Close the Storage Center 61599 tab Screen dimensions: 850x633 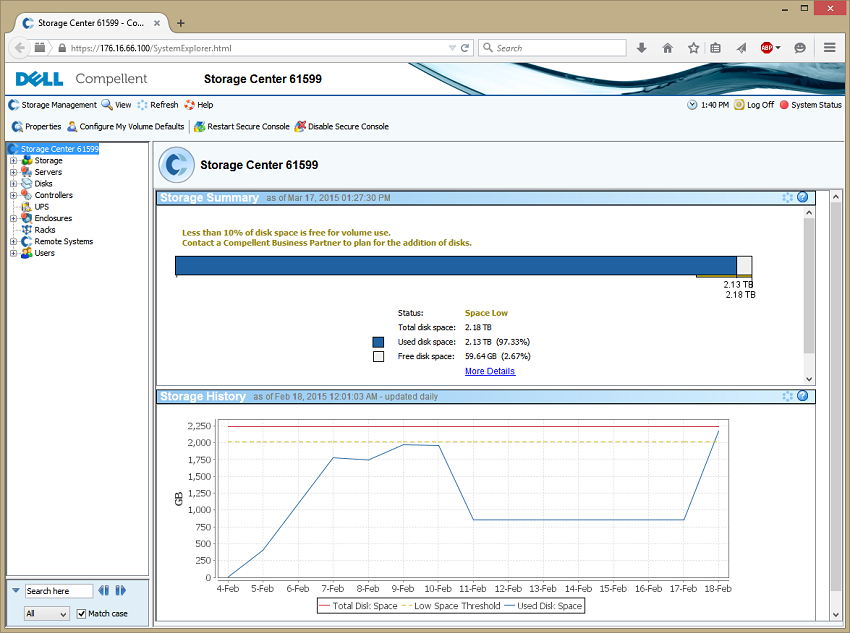tap(157, 23)
